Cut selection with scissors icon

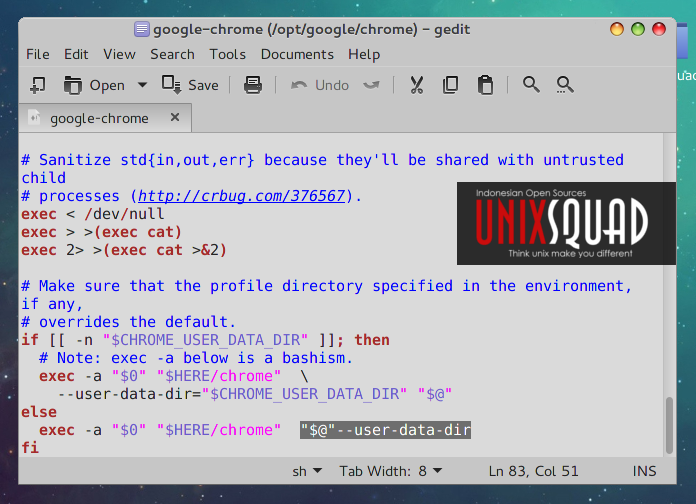pyautogui.click(x=416, y=85)
